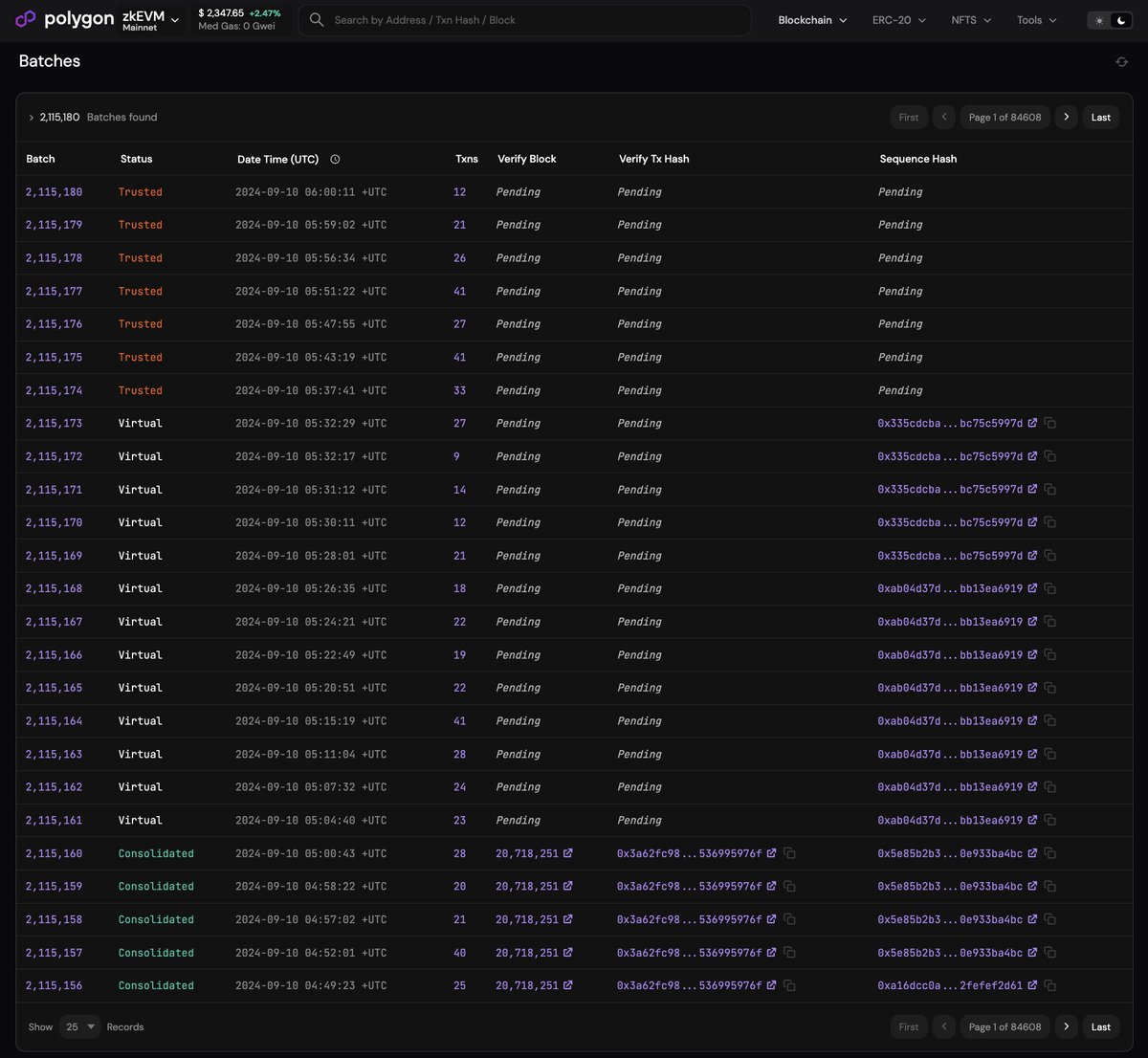Click Trusted status of batch 2,115,178

click(141, 258)
